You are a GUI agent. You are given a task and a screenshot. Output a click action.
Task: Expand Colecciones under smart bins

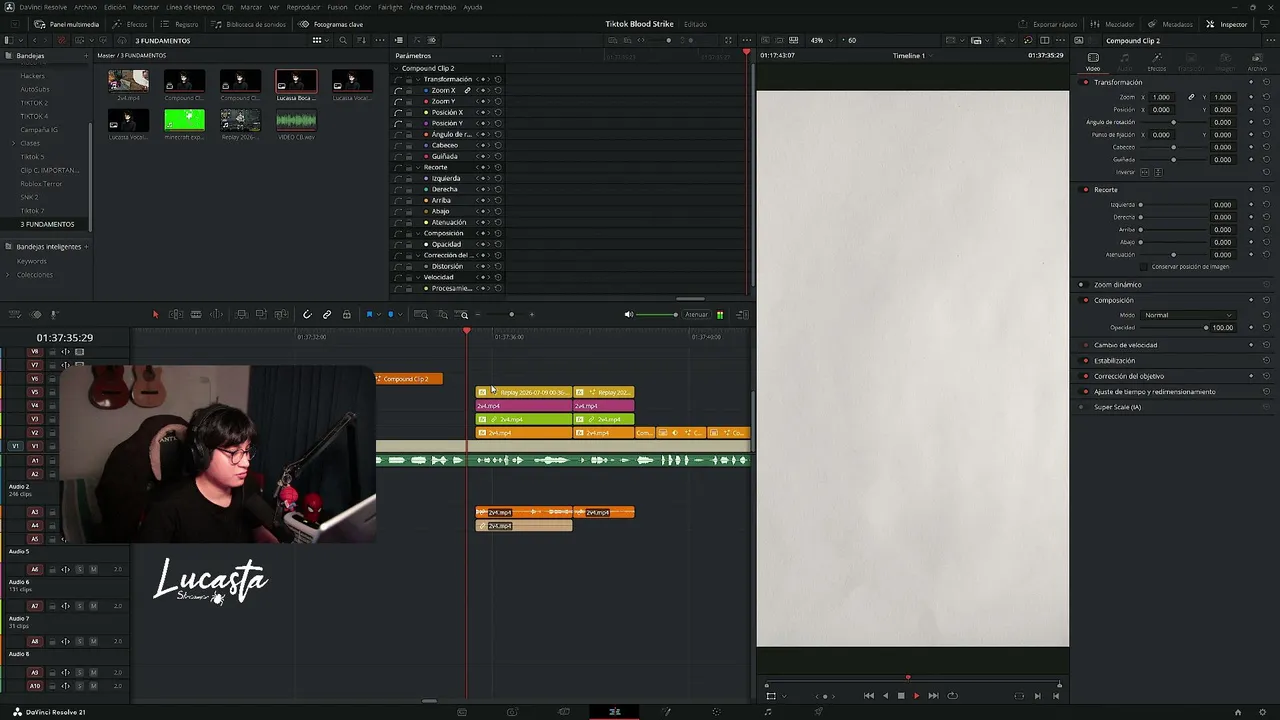point(9,275)
